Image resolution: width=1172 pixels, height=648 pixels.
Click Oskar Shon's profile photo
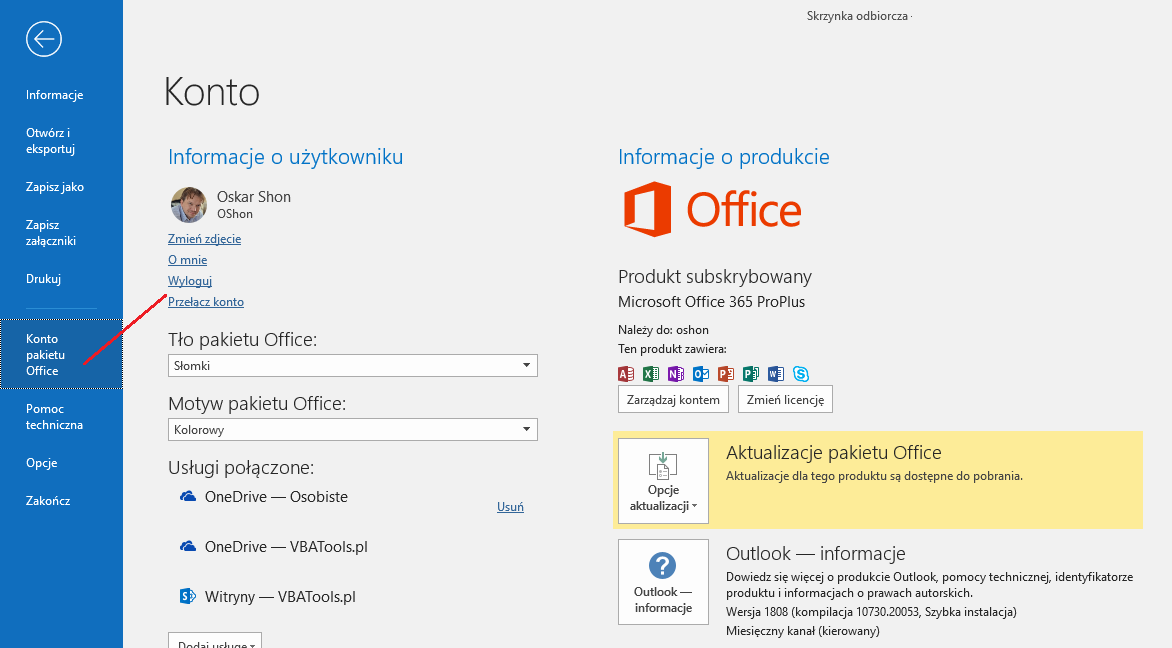pyautogui.click(x=189, y=205)
